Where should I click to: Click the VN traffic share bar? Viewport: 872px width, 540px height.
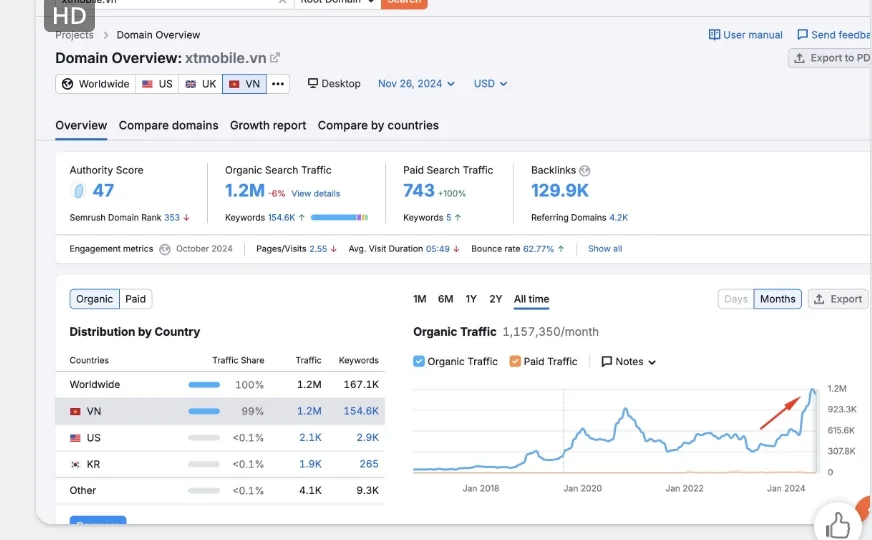click(x=204, y=412)
